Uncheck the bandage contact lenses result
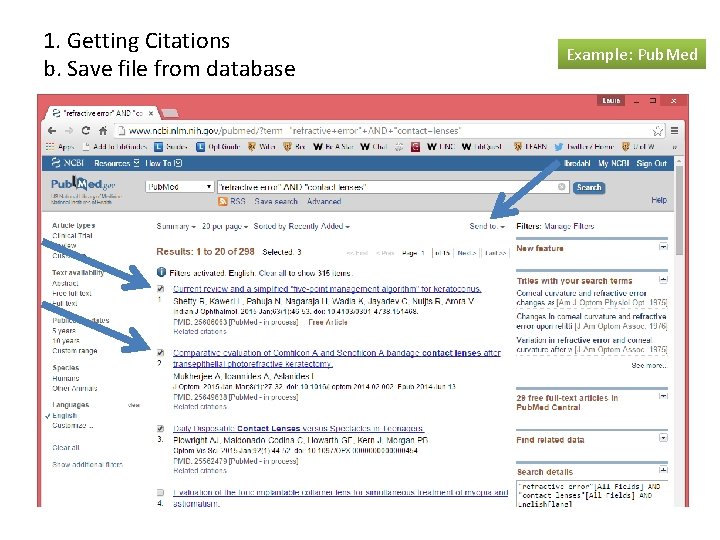The width and height of the screenshot is (720, 540). coord(160,353)
